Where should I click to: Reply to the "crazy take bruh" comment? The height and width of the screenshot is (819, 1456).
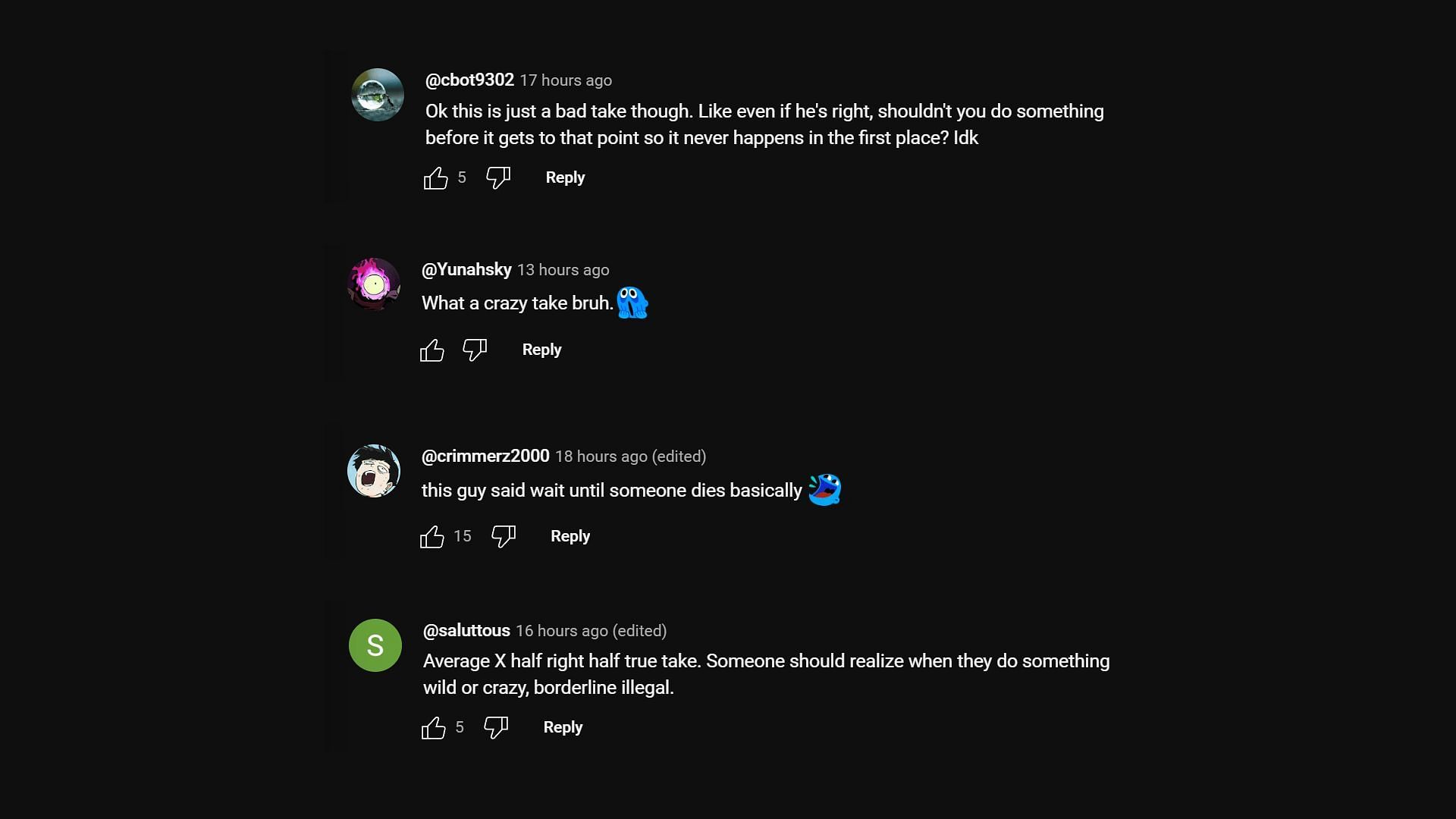(541, 350)
